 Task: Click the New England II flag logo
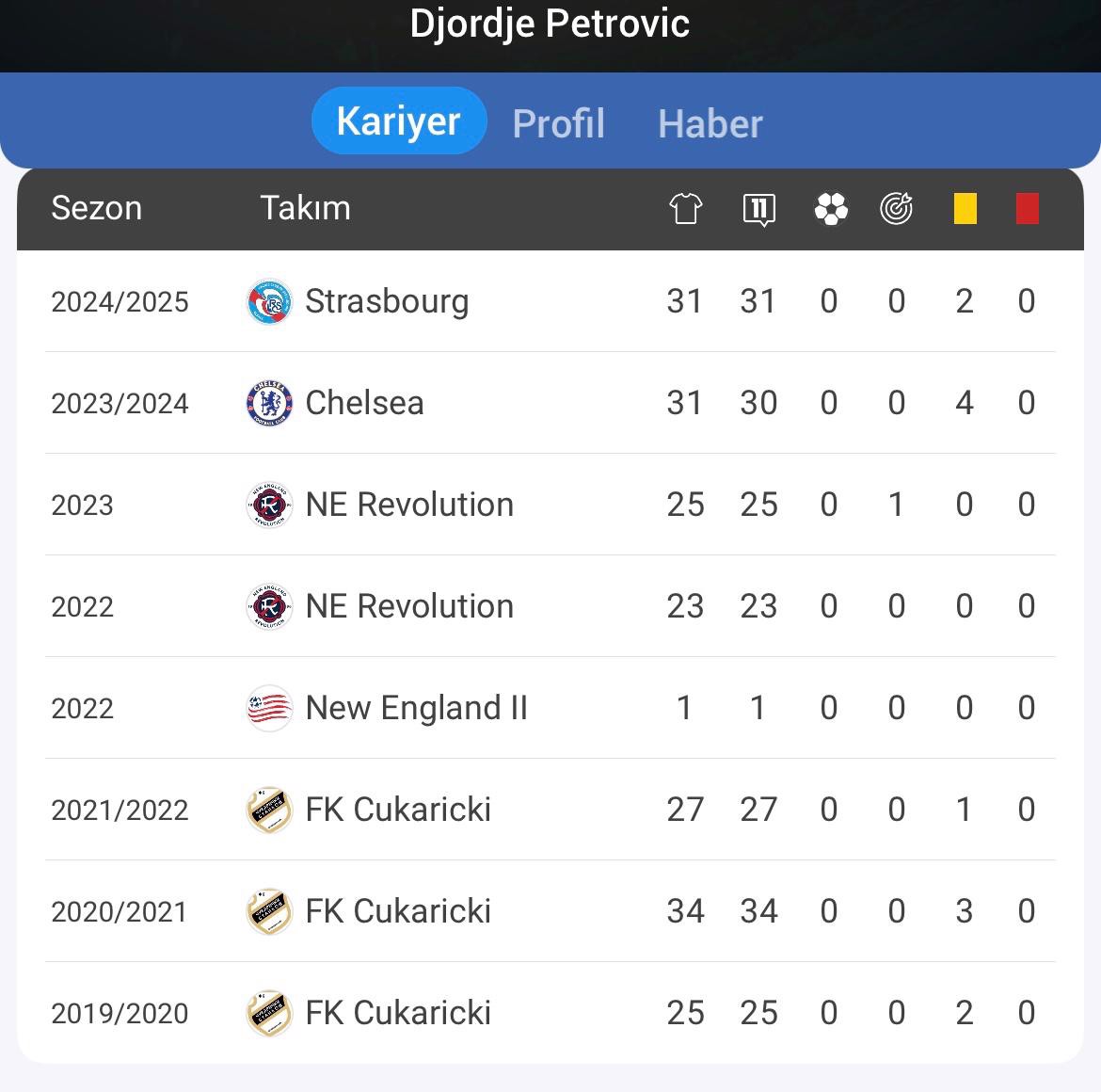(x=270, y=708)
